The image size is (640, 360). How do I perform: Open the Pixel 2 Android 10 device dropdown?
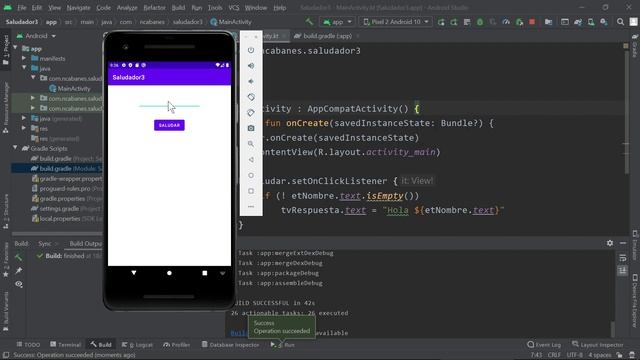(396, 22)
